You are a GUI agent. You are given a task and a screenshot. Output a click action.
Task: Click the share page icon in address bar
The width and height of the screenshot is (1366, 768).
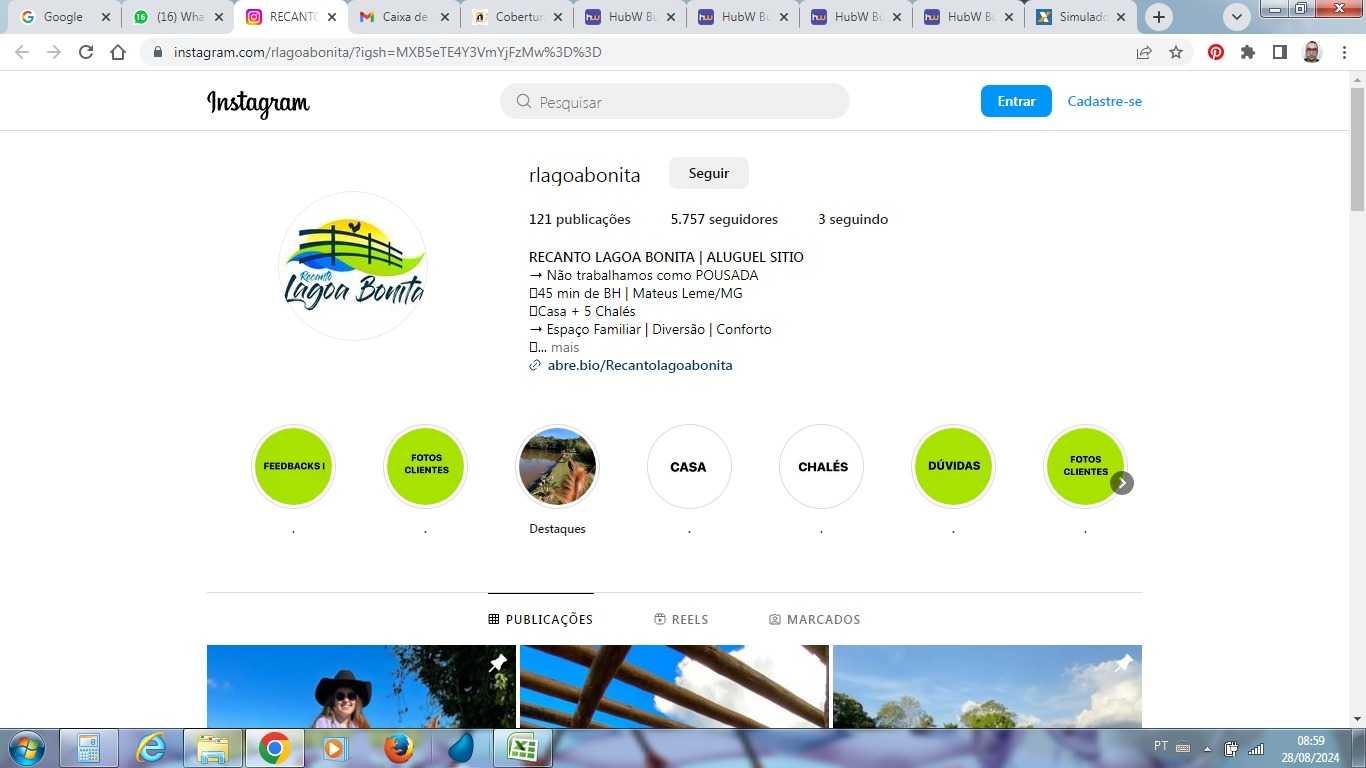pos(1144,52)
